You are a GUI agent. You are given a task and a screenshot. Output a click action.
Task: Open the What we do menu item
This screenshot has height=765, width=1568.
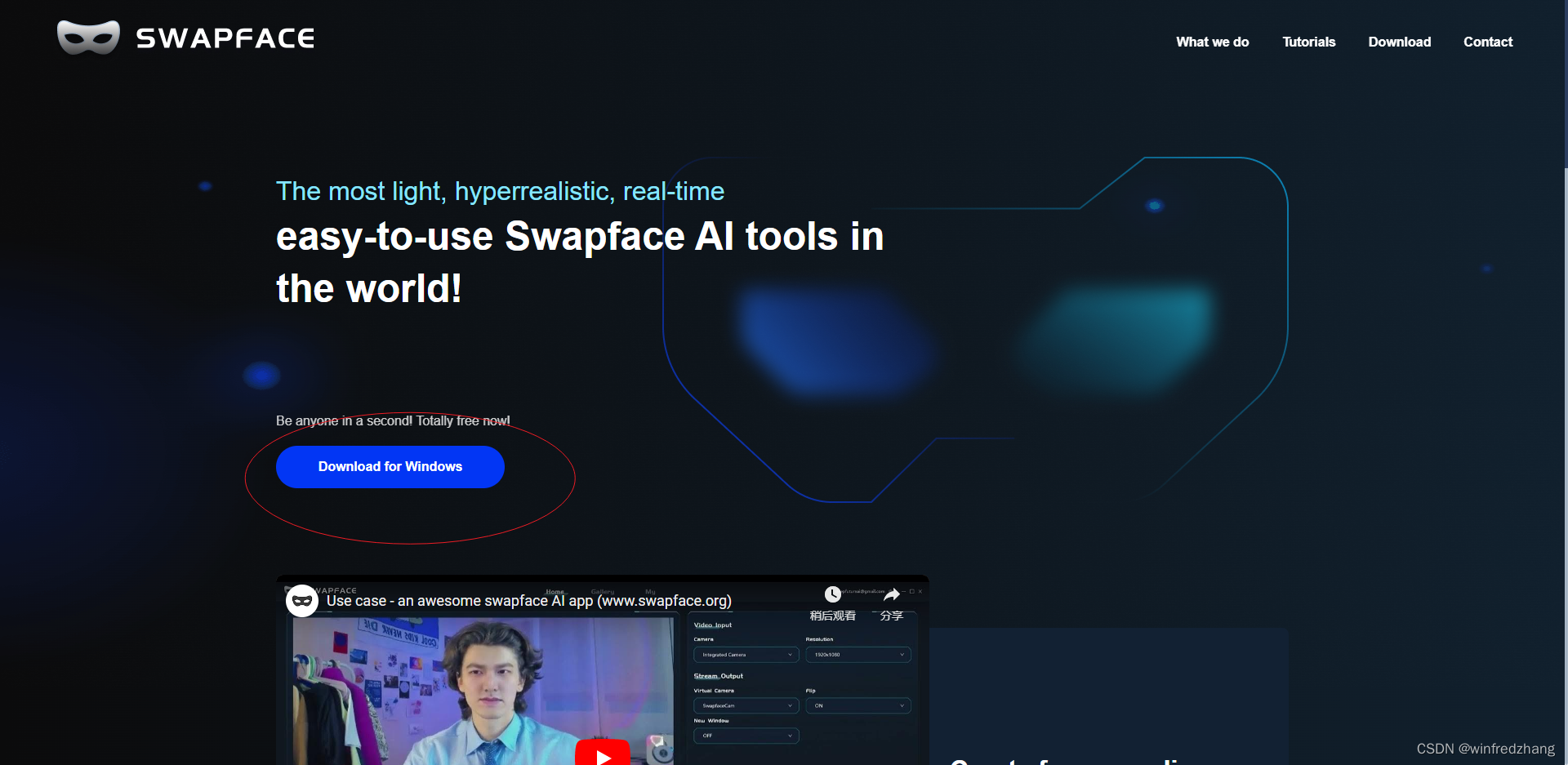coord(1212,42)
